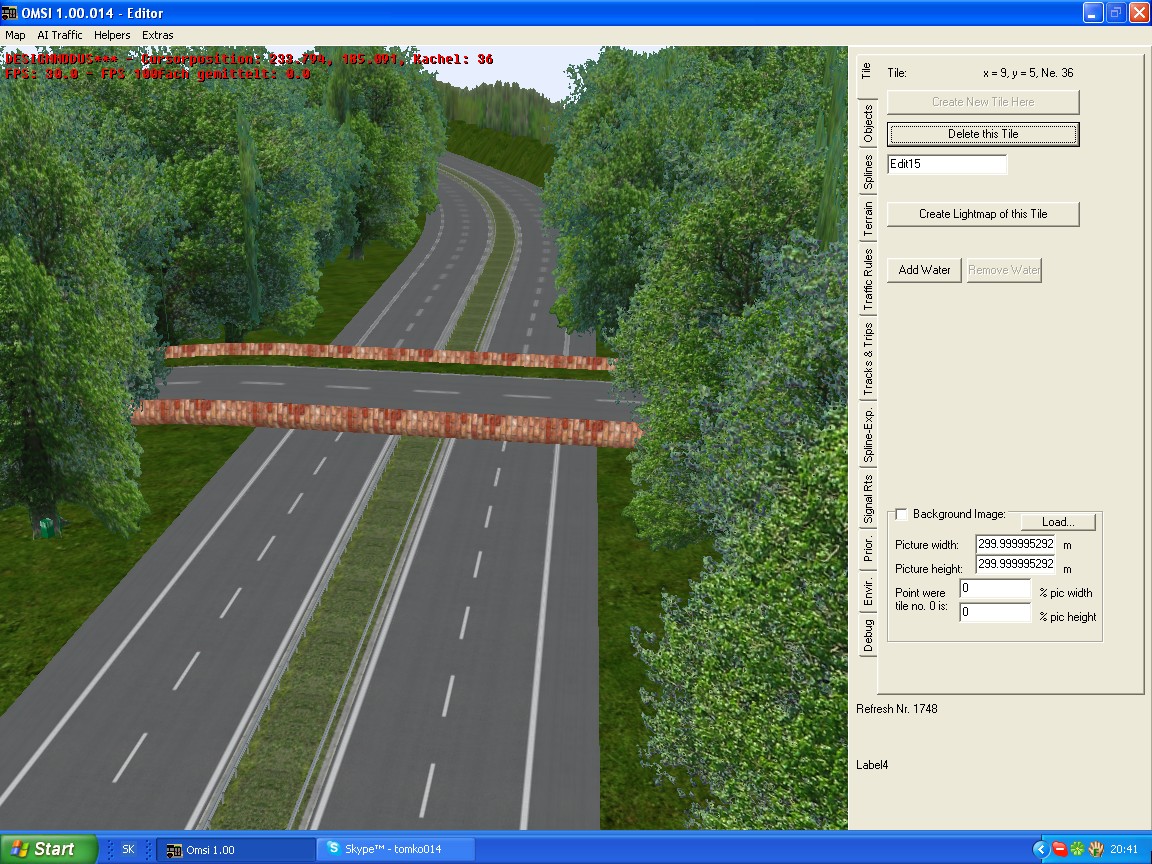Click the OMSI icon in the title bar
This screenshot has height=864, width=1152.
(10, 13)
